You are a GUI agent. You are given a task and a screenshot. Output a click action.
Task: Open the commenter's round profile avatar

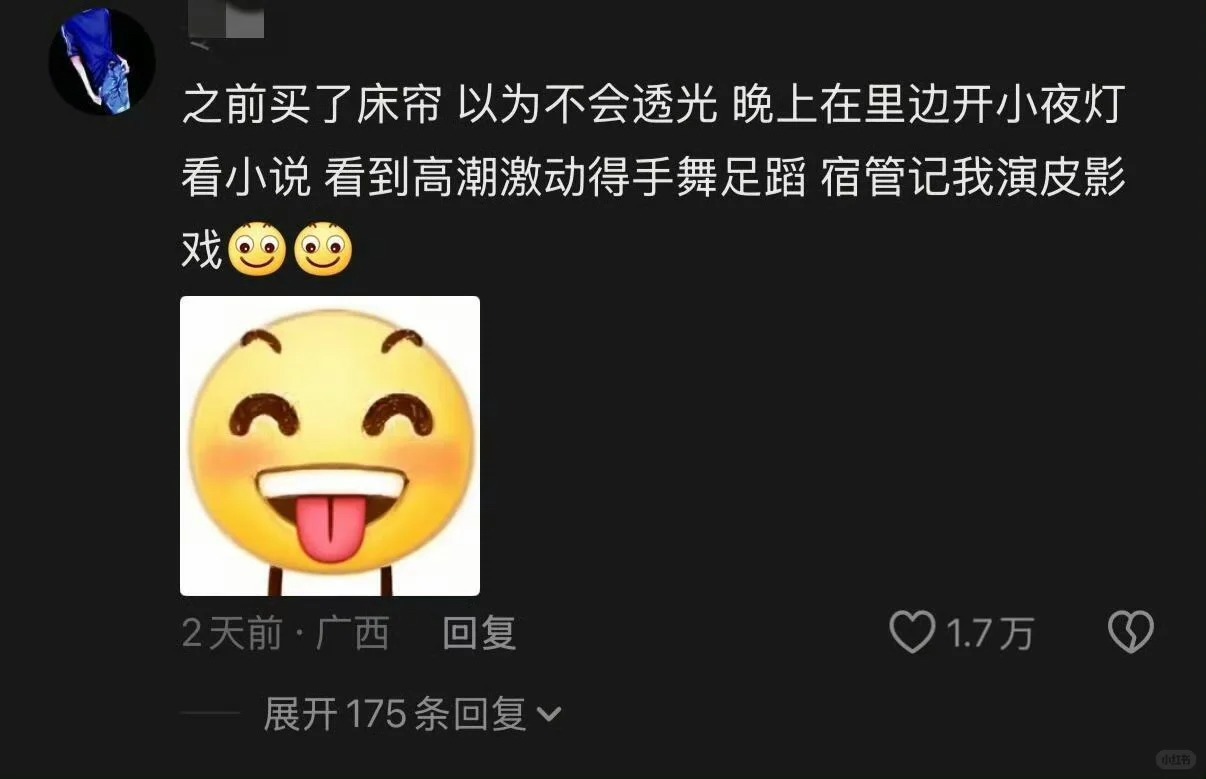[x=102, y=61]
